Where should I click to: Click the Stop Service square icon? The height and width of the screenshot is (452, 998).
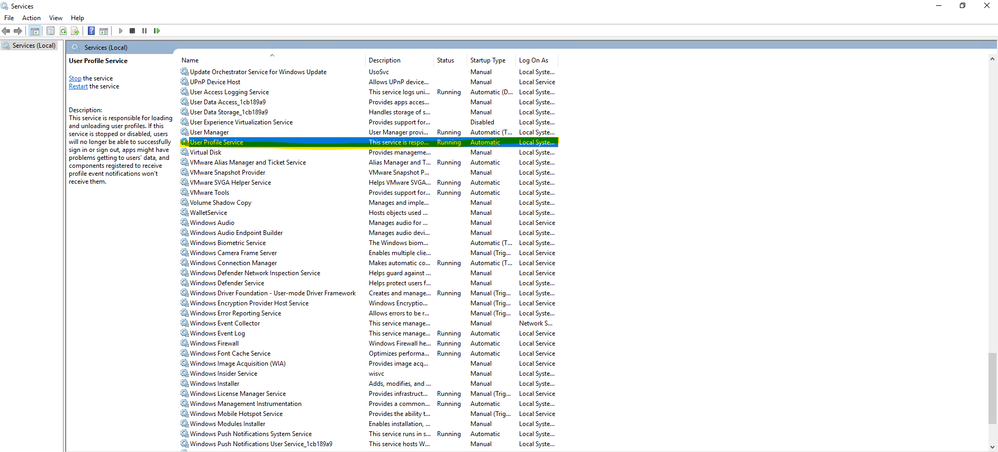click(132, 31)
